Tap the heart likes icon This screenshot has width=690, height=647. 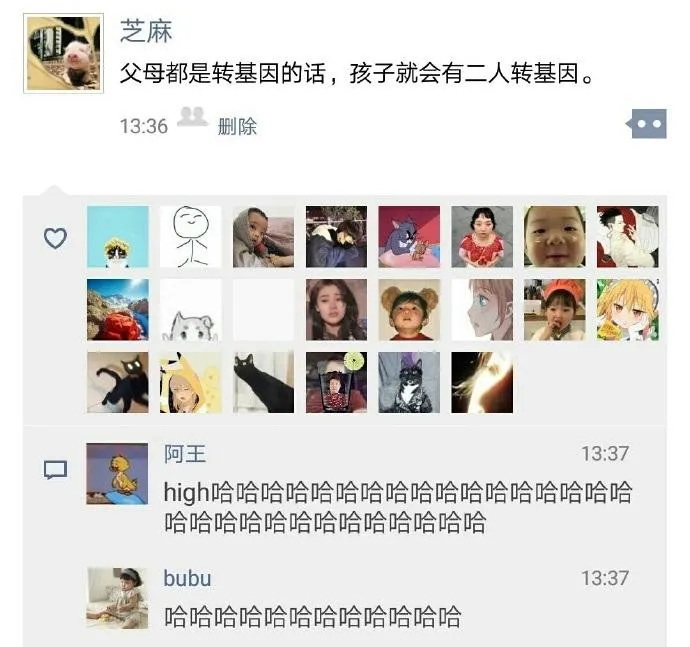pos(55,238)
